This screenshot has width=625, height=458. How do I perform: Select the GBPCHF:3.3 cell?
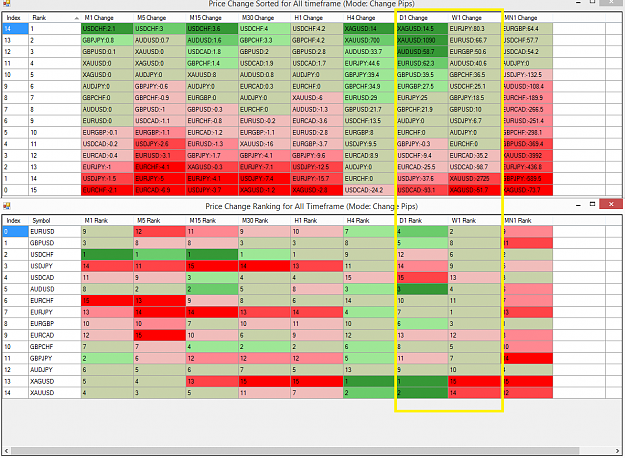click(x=264, y=40)
